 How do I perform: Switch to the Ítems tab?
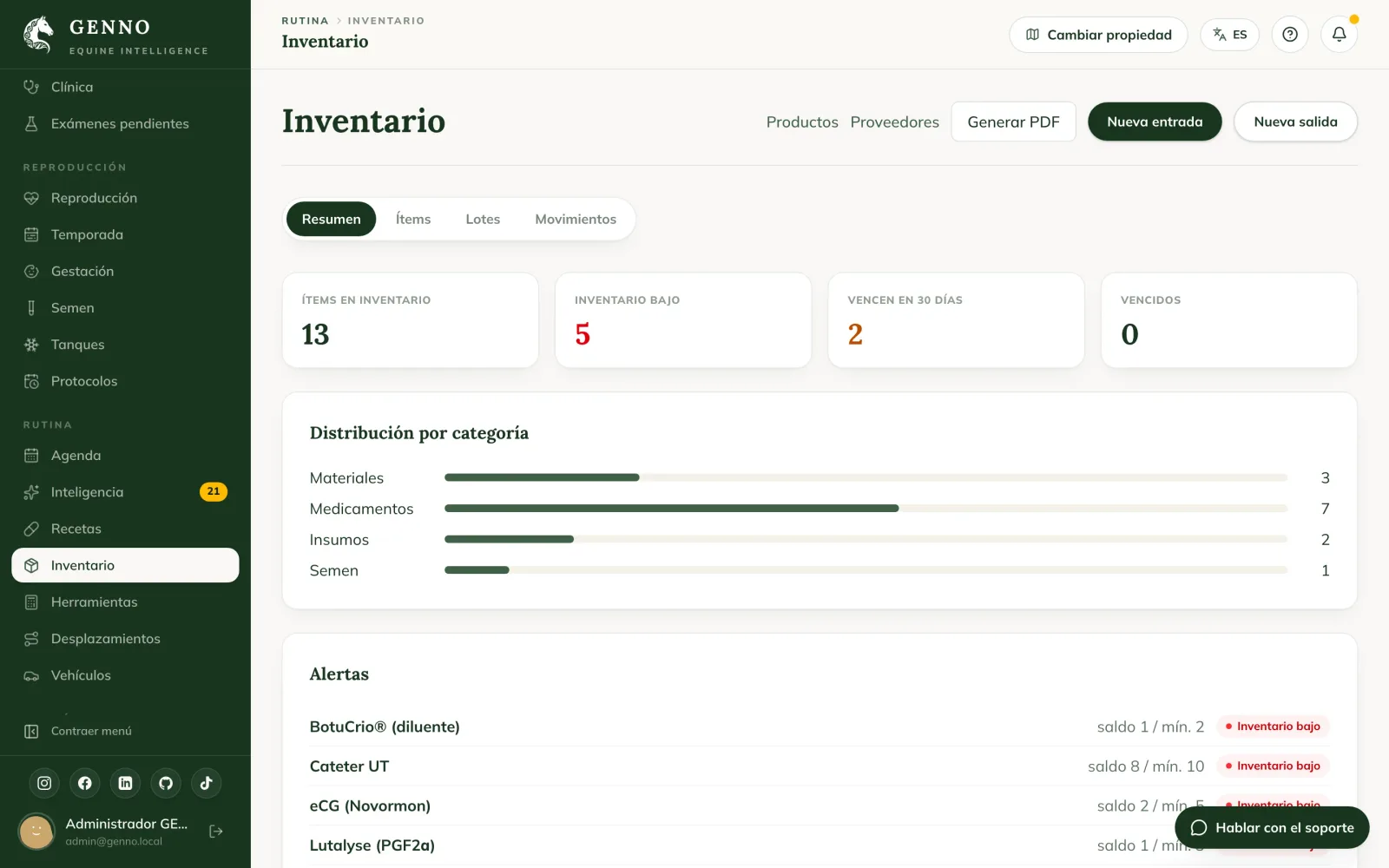click(x=413, y=219)
